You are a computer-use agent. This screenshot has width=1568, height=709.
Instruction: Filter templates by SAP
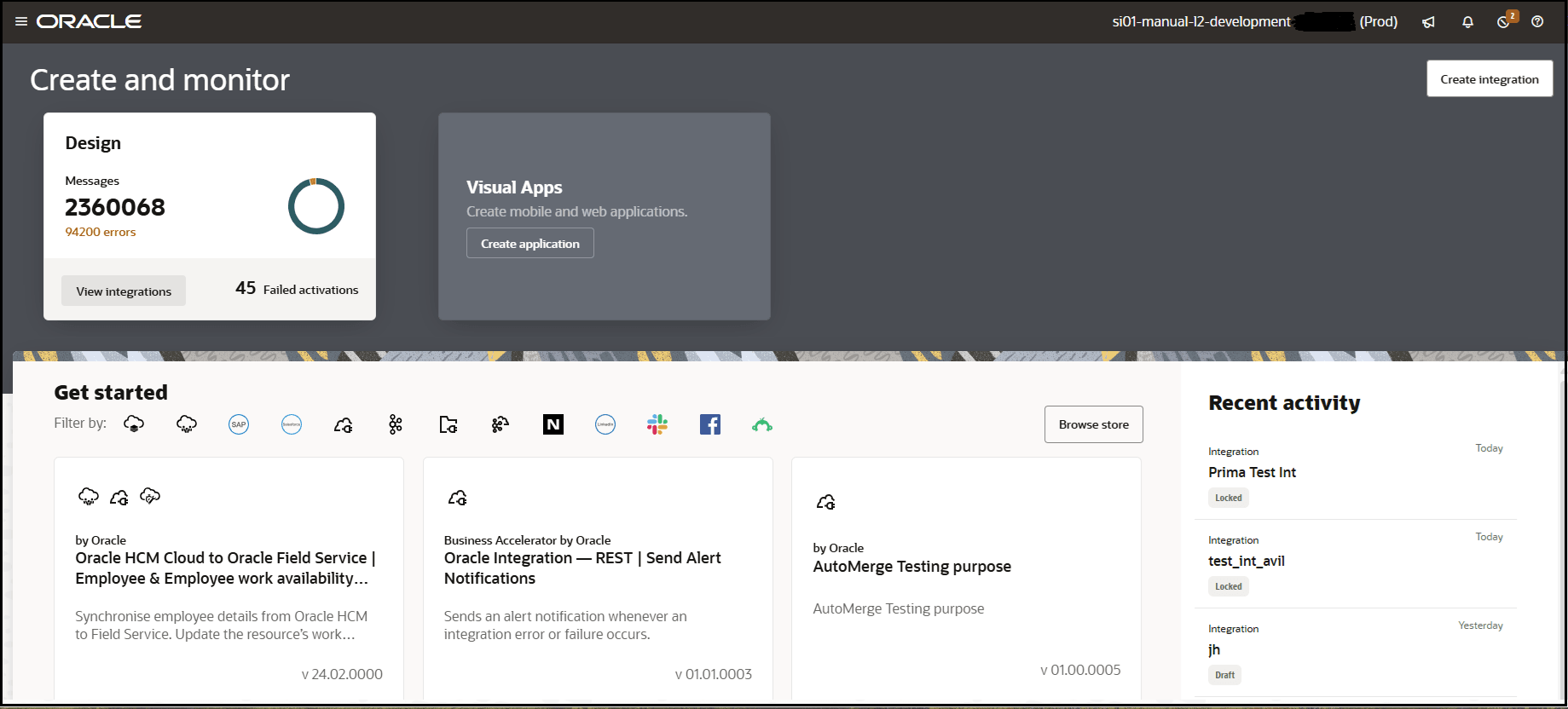[239, 424]
